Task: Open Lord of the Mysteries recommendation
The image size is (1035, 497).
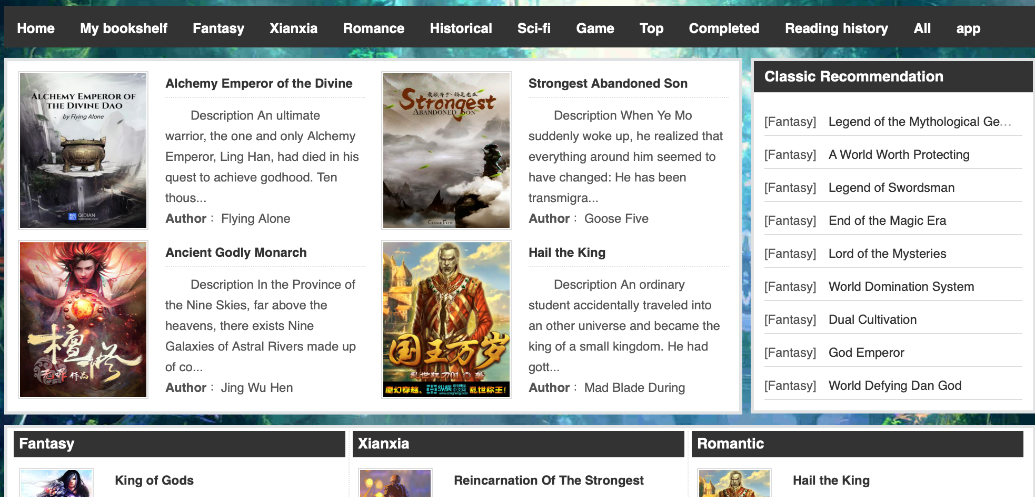Action: click(x=887, y=254)
